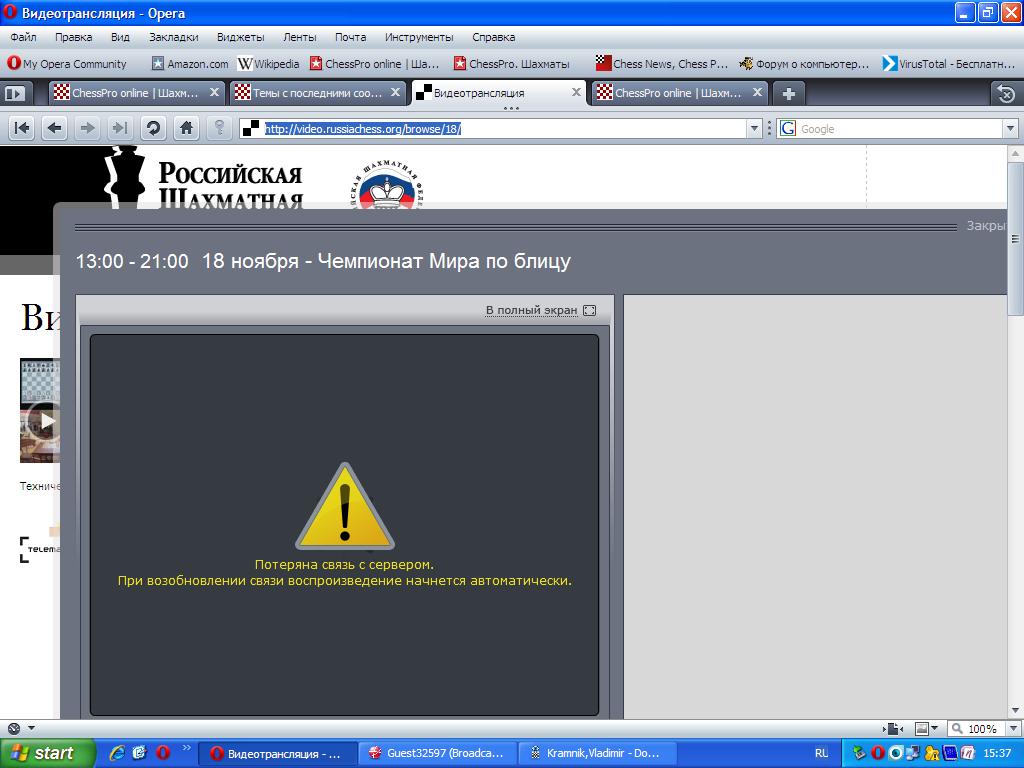Viewport: 1024px width, 768px height.
Task: Close the Видеотрансляция tab
Action: (x=576, y=93)
